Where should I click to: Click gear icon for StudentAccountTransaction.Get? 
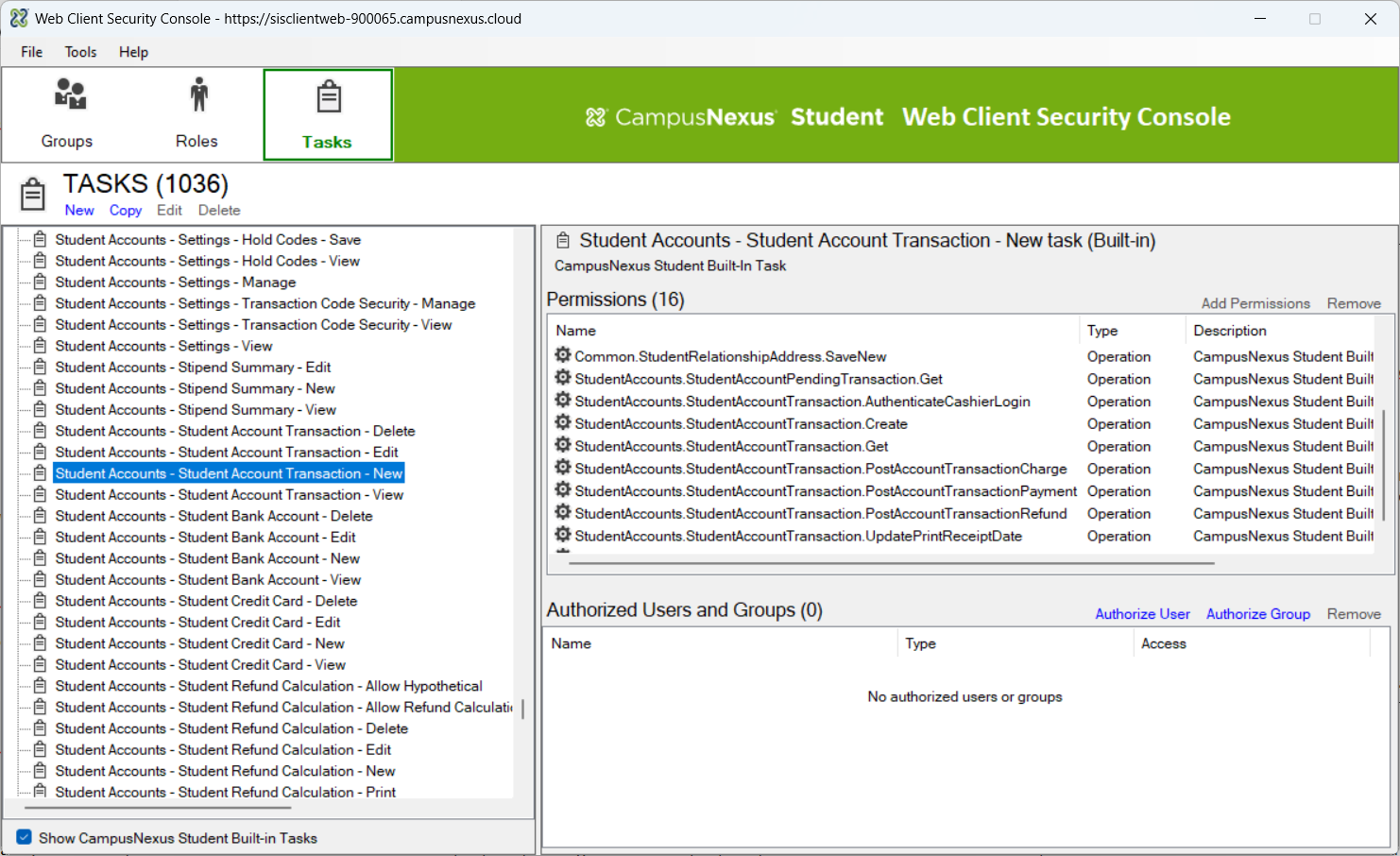(x=563, y=445)
